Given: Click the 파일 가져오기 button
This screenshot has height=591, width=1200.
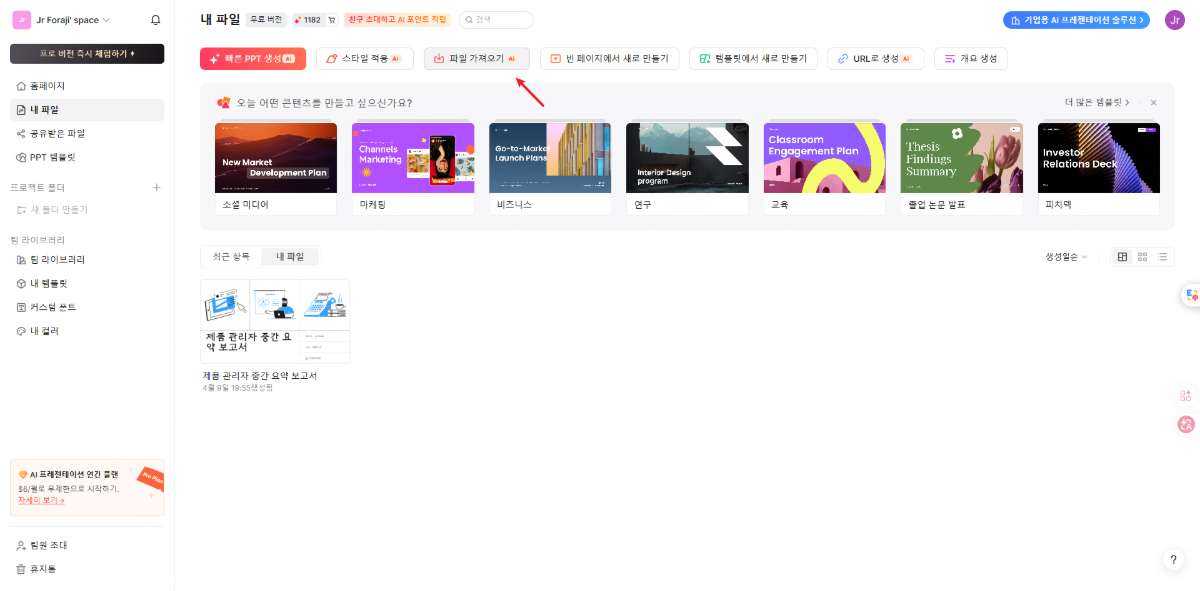Looking at the screenshot, I should click(477, 59).
